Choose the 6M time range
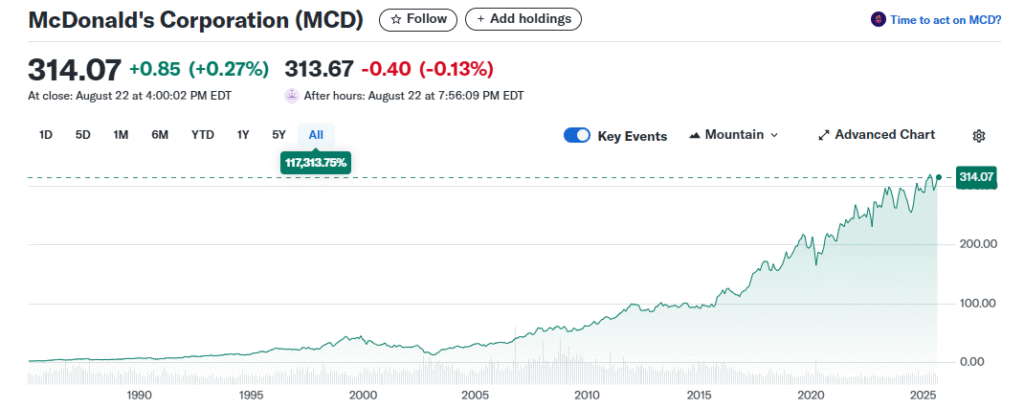The height and width of the screenshot is (408, 1024). coord(160,135)
